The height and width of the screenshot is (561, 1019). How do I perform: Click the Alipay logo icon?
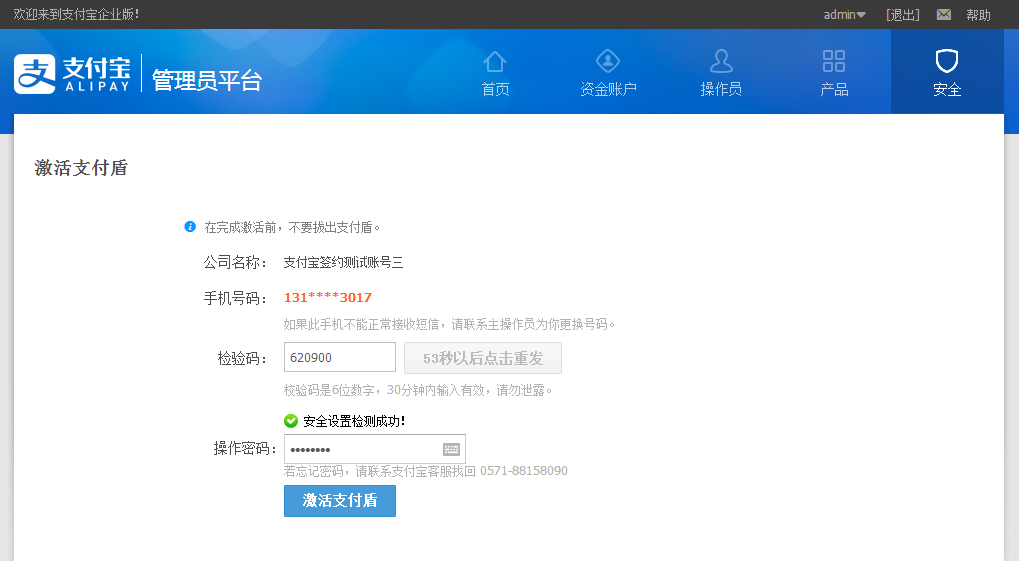point(35,74)
